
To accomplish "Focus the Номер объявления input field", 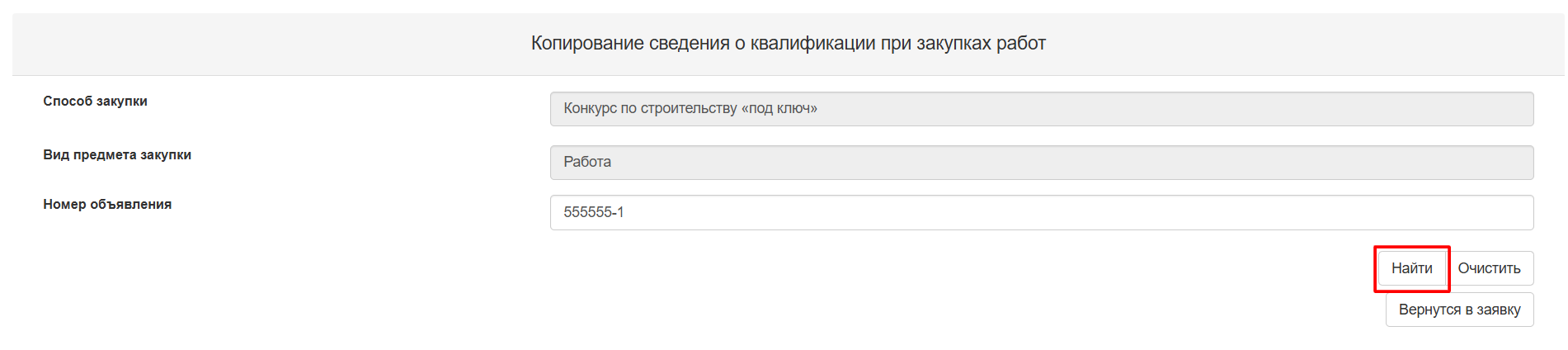I will 1041,212.
